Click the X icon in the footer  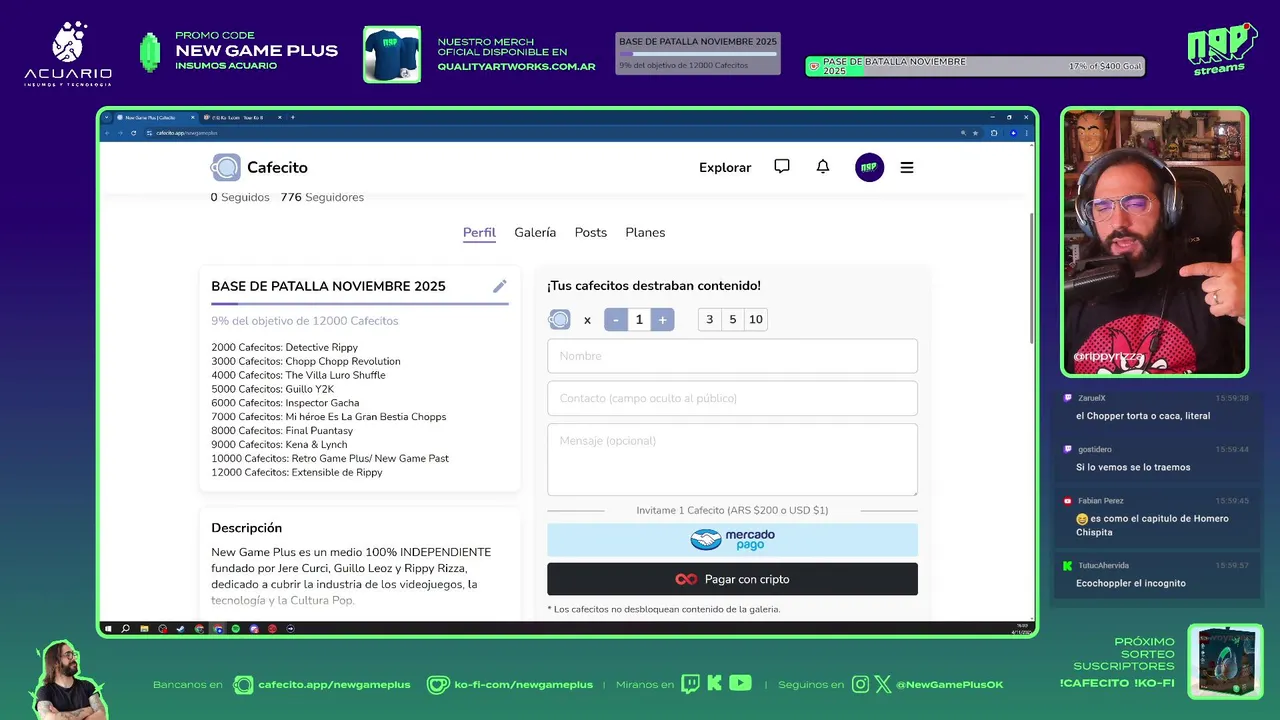coord(882,684)
